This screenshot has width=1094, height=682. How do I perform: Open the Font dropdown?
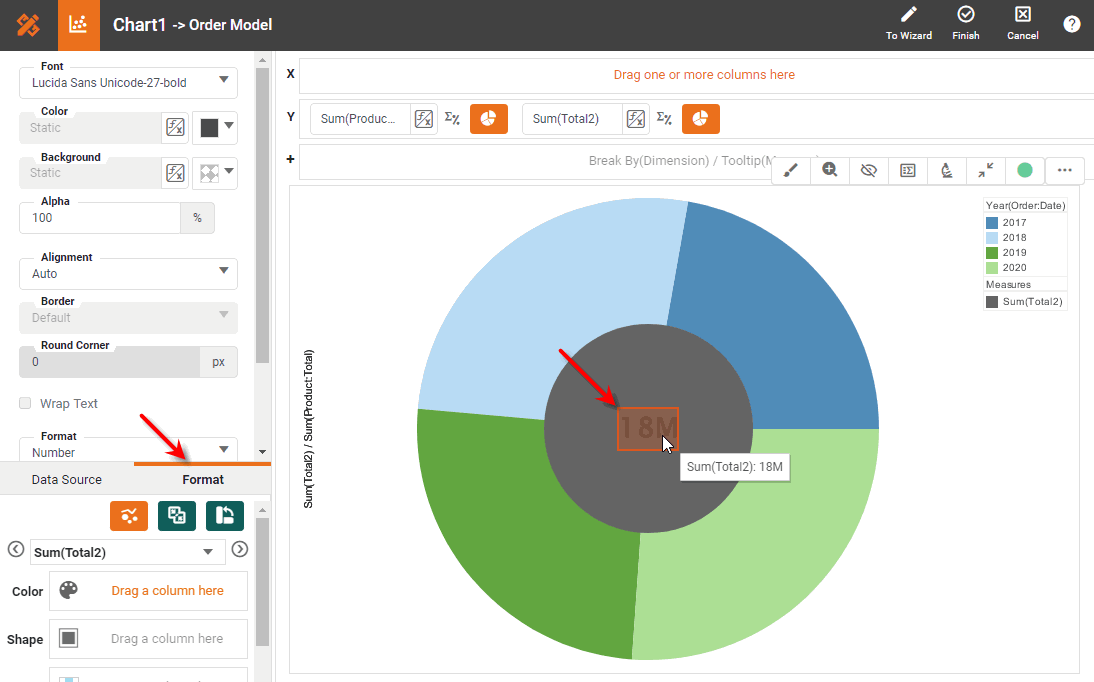(128, 82)
